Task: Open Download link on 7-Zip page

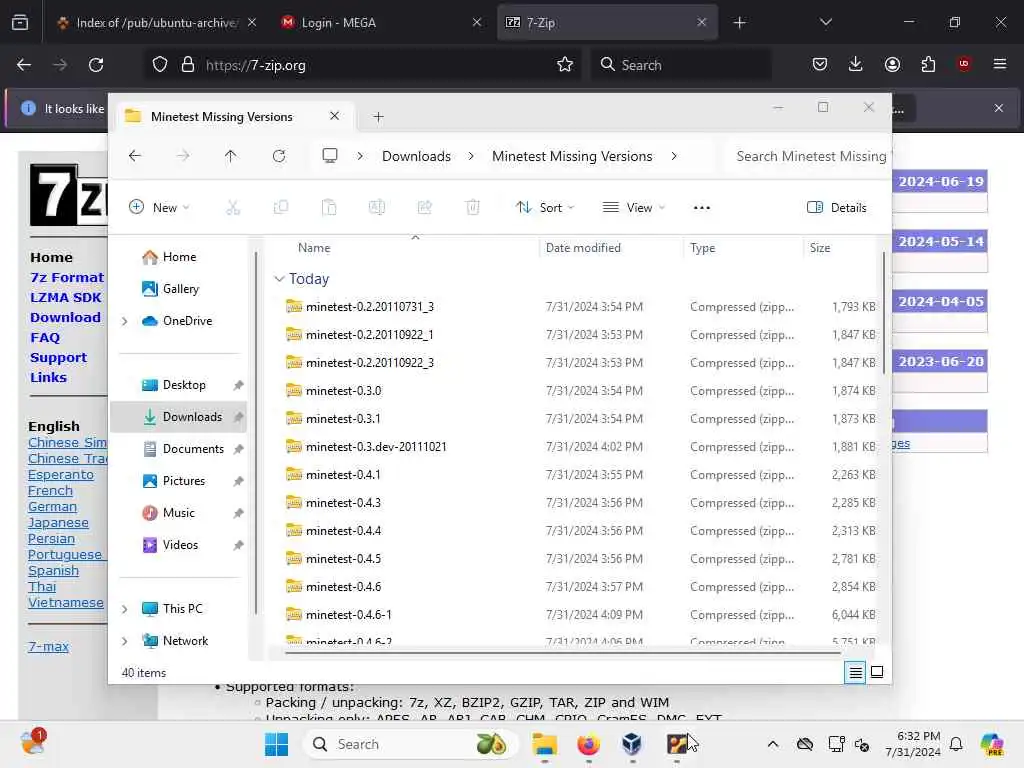Action: (65, 317)
